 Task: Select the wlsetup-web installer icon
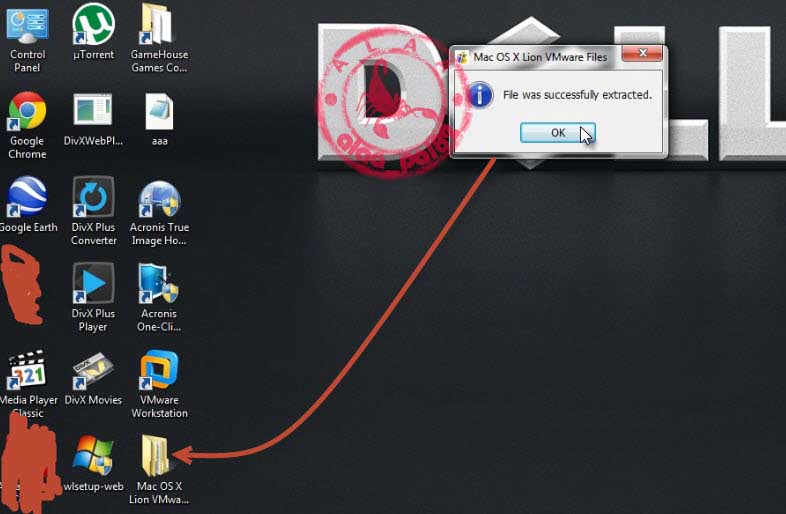coord(93,464)
